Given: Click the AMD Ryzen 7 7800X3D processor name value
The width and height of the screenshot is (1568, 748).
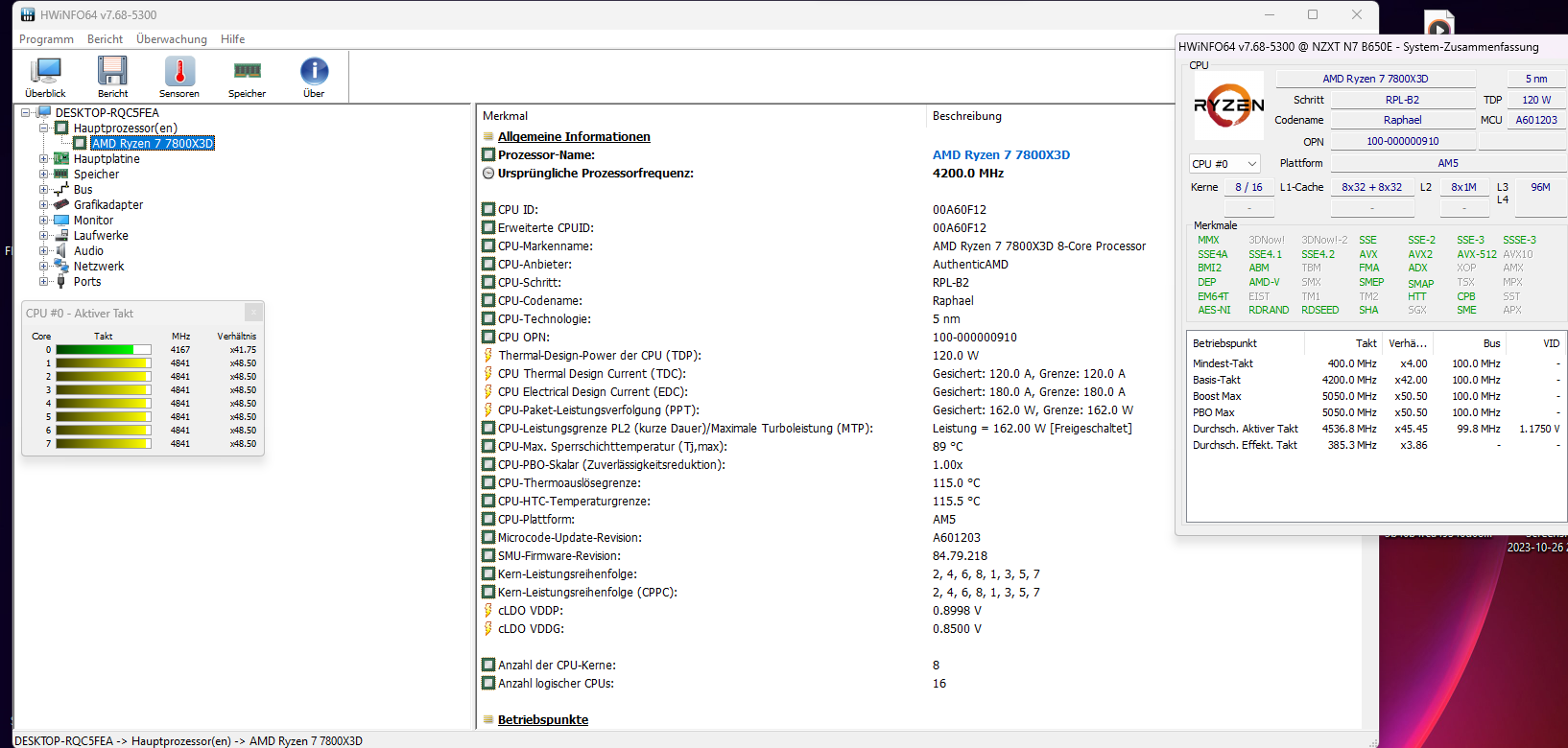Looking at the screenshot, I should pyautogui.click(x=1001, y=155).
